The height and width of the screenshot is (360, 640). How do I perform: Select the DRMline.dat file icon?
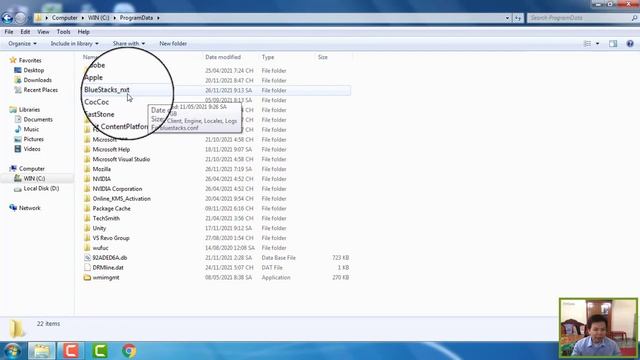click(87, 268)
